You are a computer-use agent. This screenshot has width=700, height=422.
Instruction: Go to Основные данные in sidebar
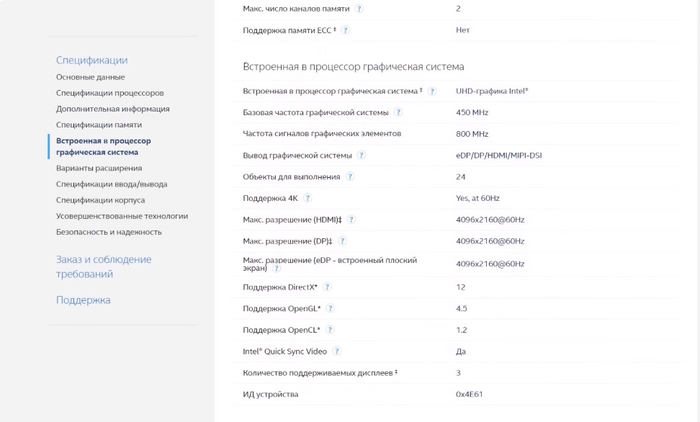pos(90,77)
